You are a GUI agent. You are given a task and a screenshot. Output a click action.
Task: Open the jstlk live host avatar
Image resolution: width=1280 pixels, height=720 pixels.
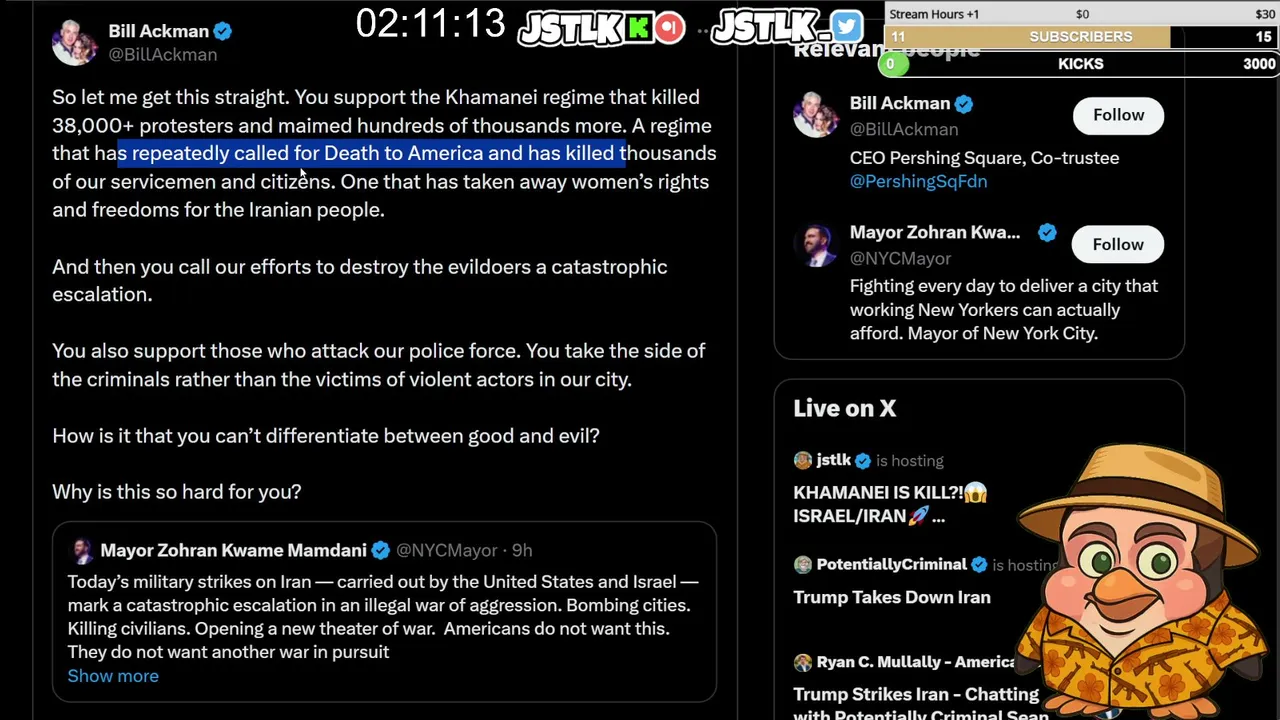(x=802, y=460)
